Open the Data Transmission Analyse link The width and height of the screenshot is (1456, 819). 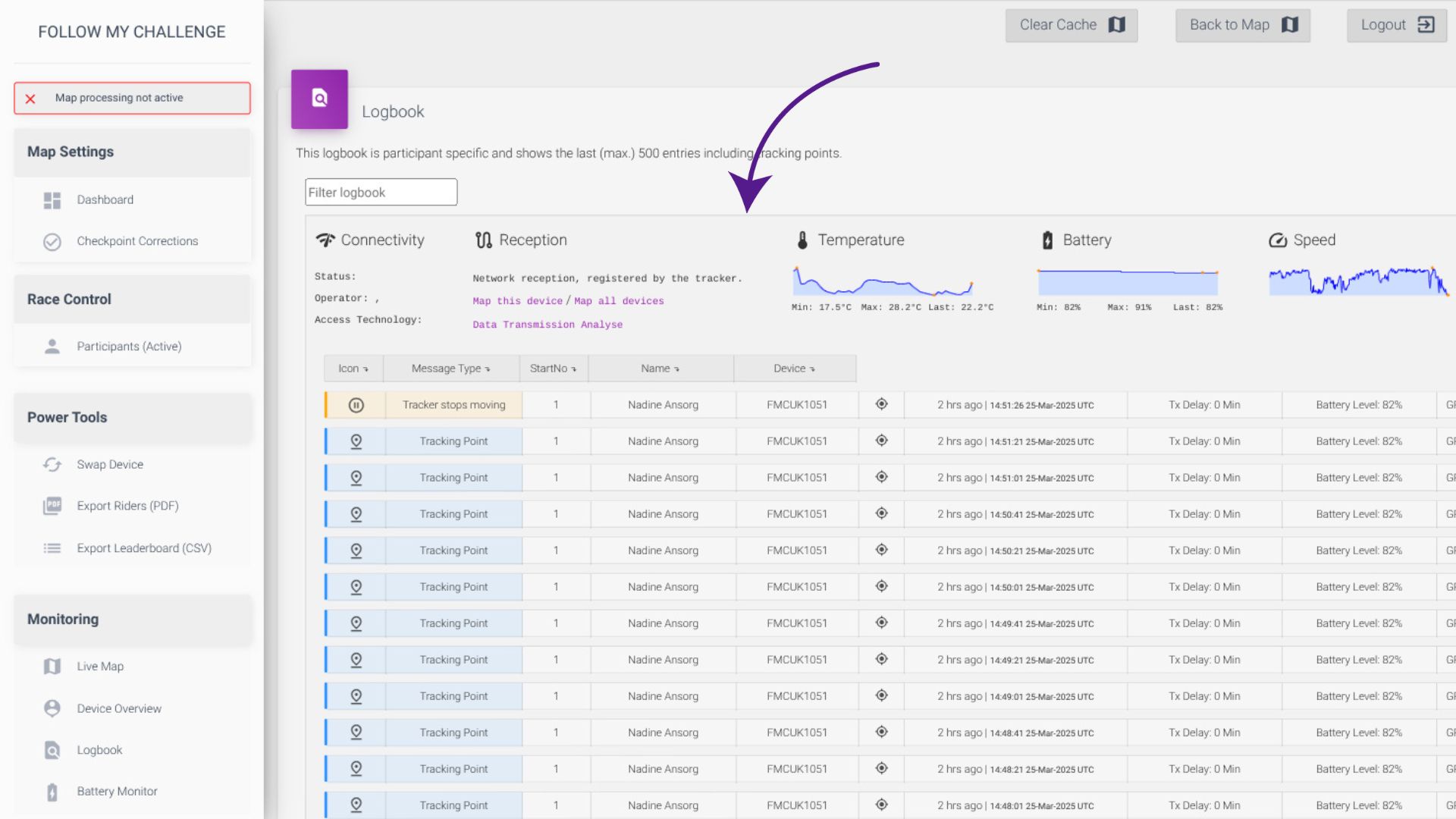click(548, 325)
